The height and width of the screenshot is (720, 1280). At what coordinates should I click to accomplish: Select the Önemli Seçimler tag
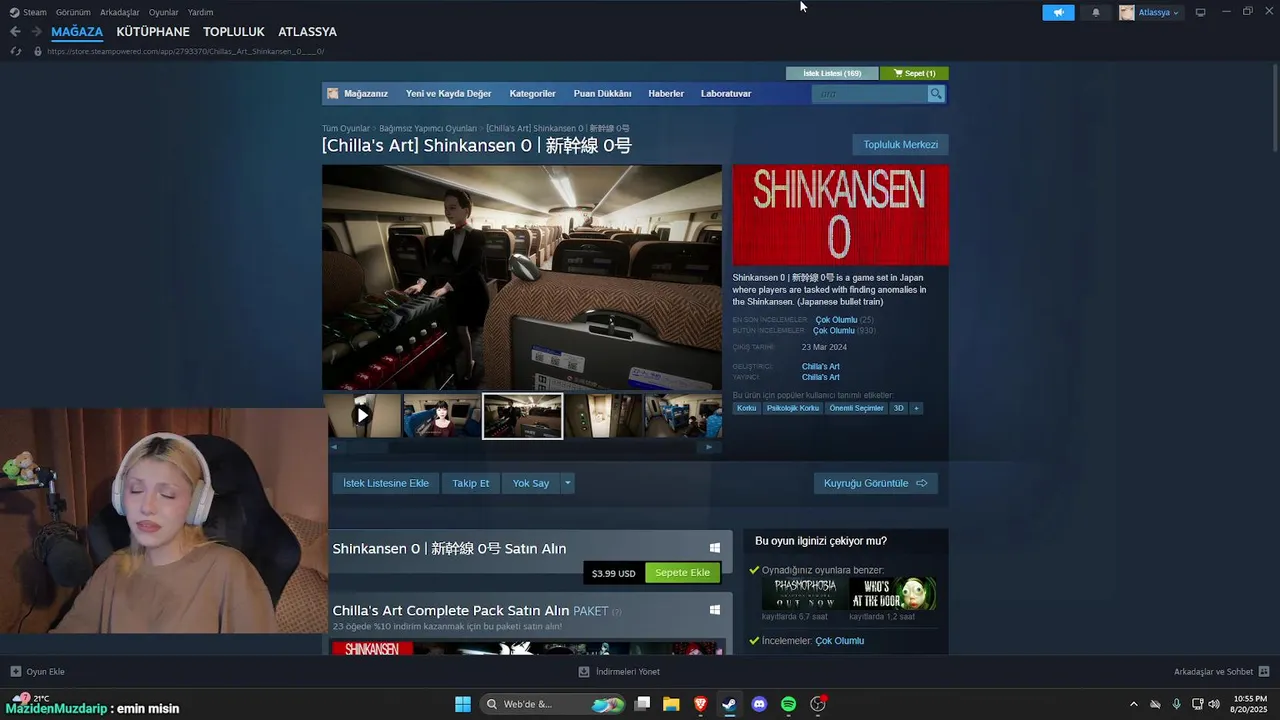857,408
